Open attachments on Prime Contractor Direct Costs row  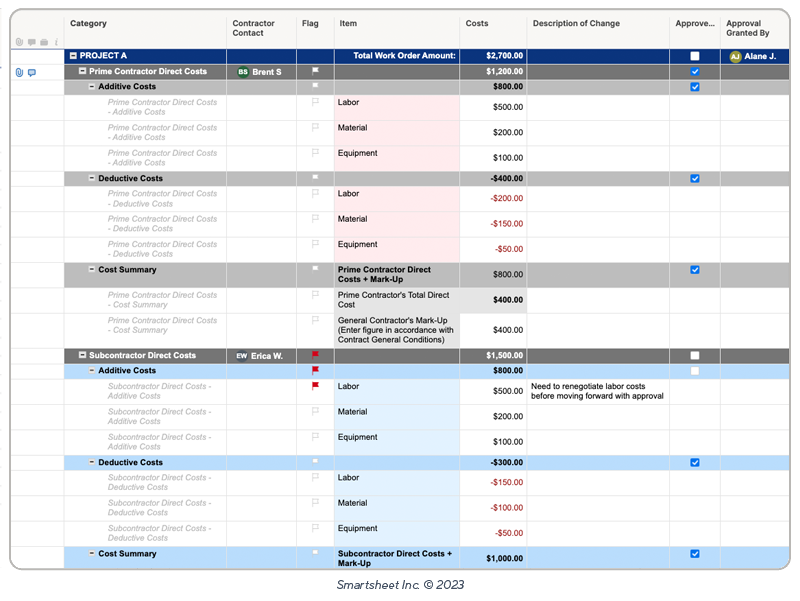pyautogui.click(x=19, y=72)
